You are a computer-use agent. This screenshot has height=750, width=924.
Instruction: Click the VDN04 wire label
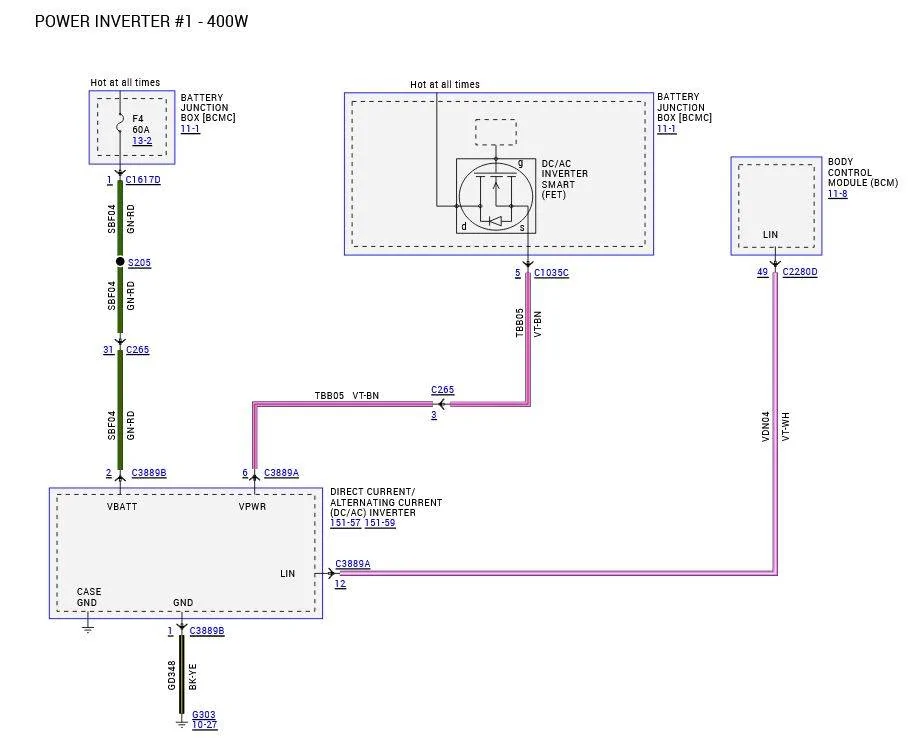pyautogui.click(x=765, y=427)
